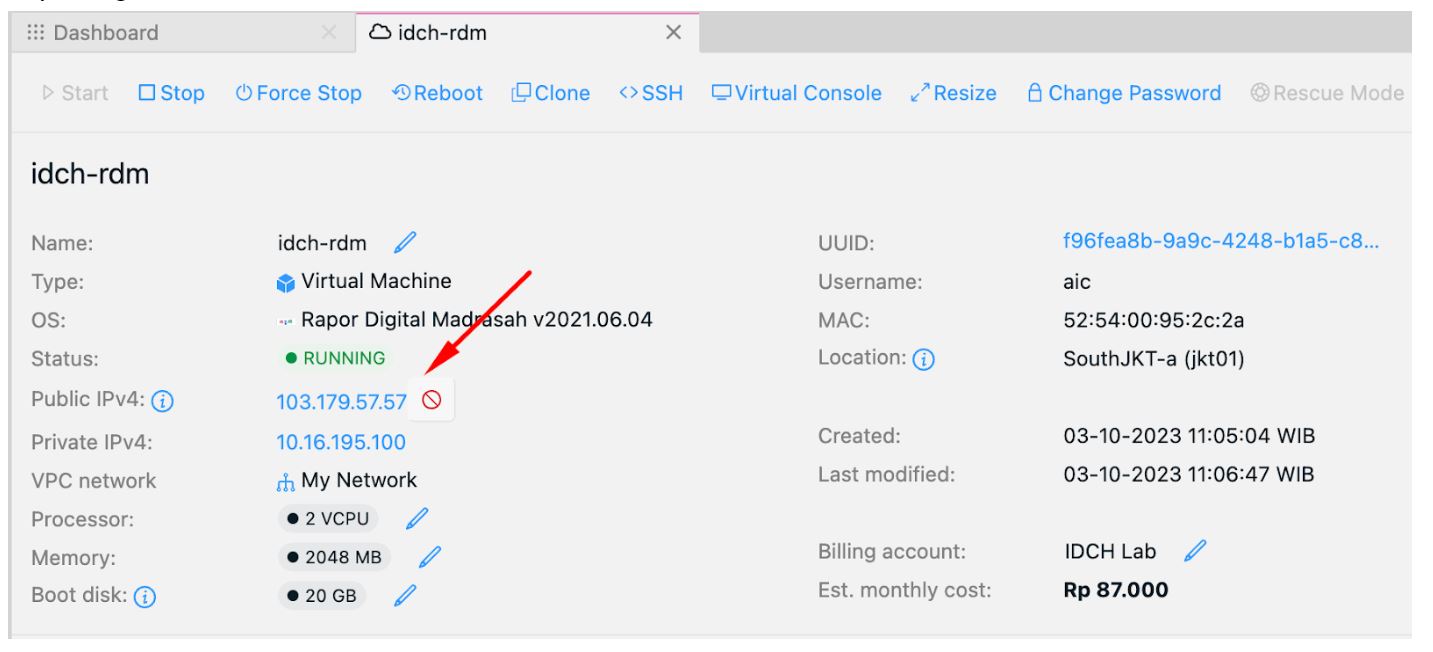
Task: Edit billing account pencil icon
Action: pyautogui.click(x=1195, y=551)
